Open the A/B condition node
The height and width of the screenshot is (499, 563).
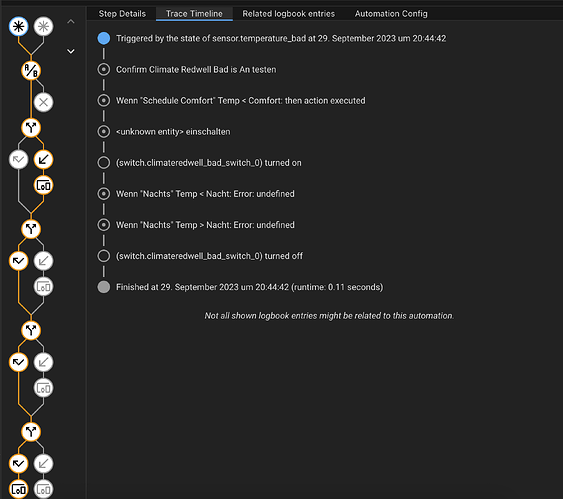point(31,70)
